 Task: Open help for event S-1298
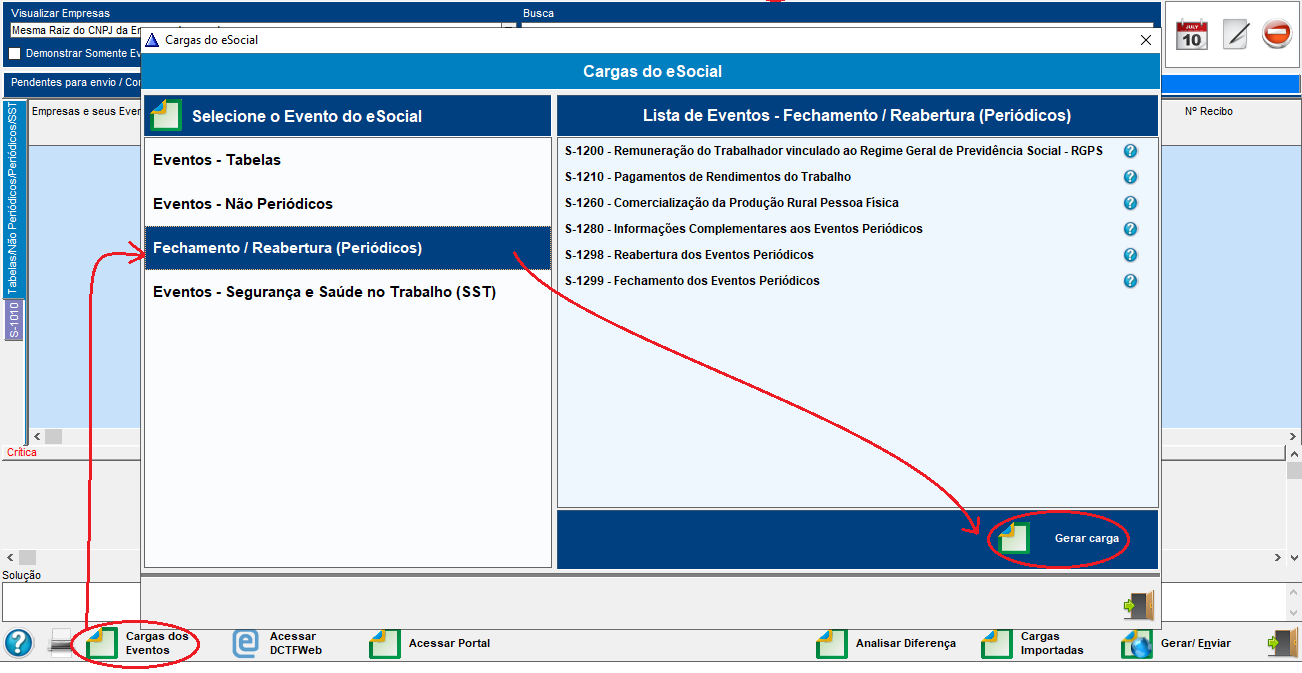point(1130,255)
